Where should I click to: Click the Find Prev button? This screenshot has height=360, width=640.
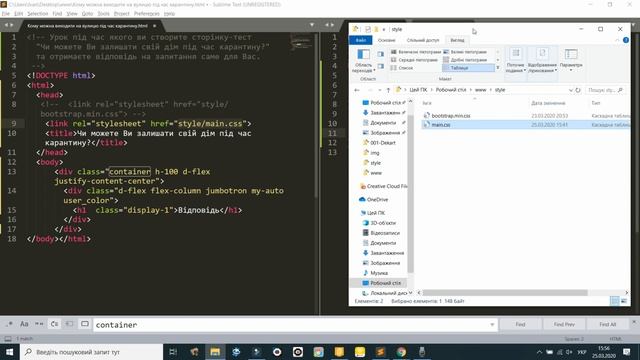pyautogui.click(x=564, y=324)
